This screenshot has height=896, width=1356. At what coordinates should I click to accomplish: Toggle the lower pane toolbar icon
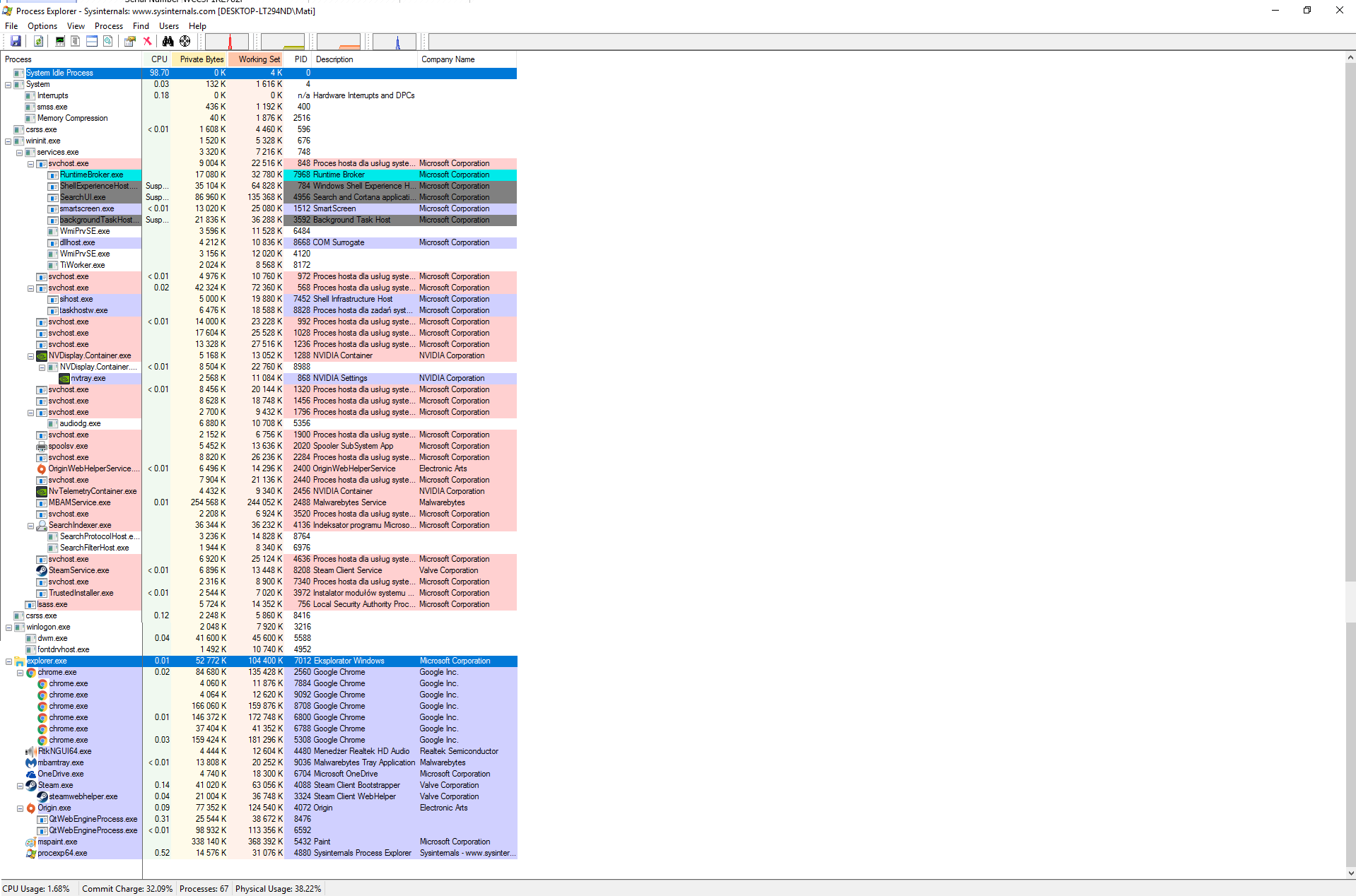[92, 42]
